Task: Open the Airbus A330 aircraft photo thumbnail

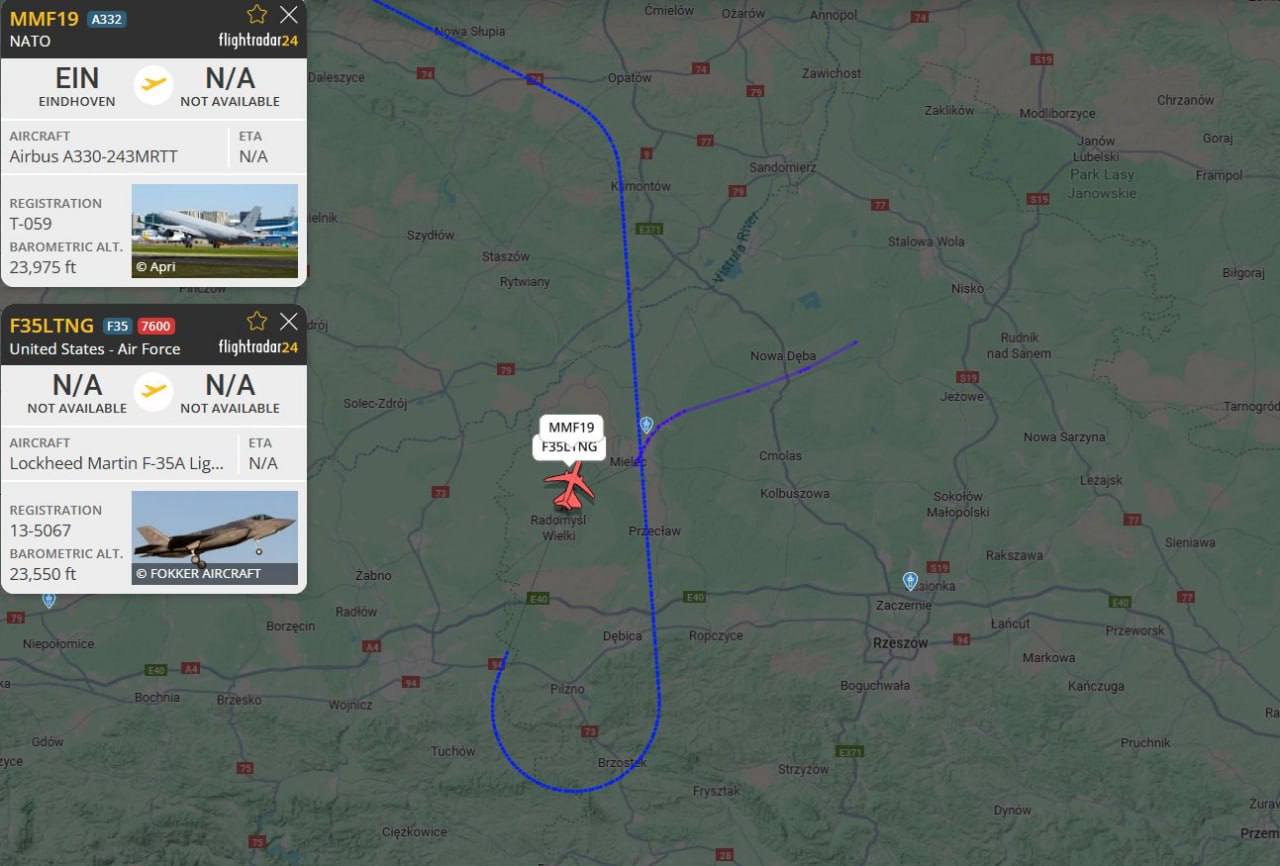Action: (x=215, y=231)
